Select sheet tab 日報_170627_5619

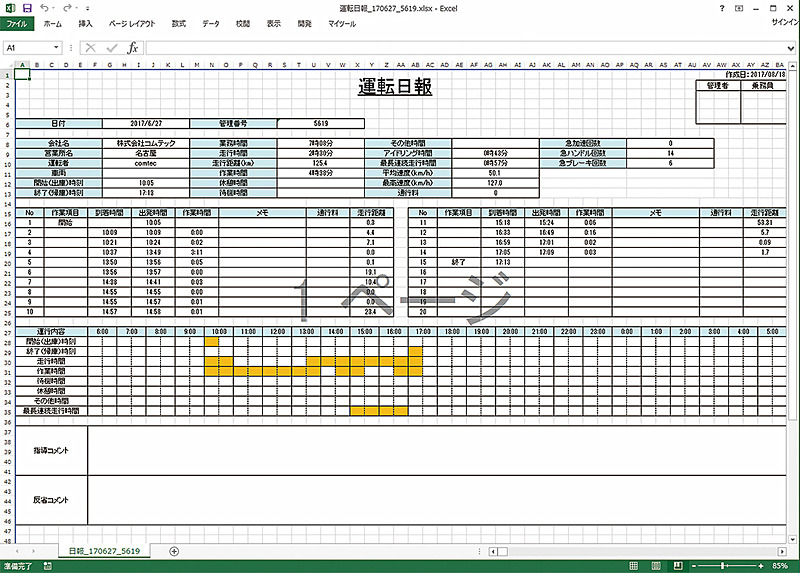(104, 551)
